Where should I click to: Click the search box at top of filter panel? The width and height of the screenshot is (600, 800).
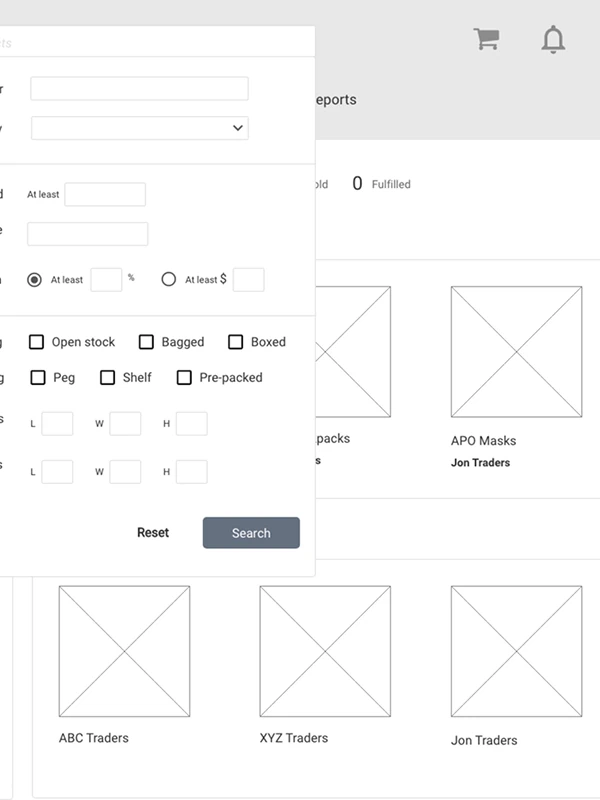coord(157,43)
